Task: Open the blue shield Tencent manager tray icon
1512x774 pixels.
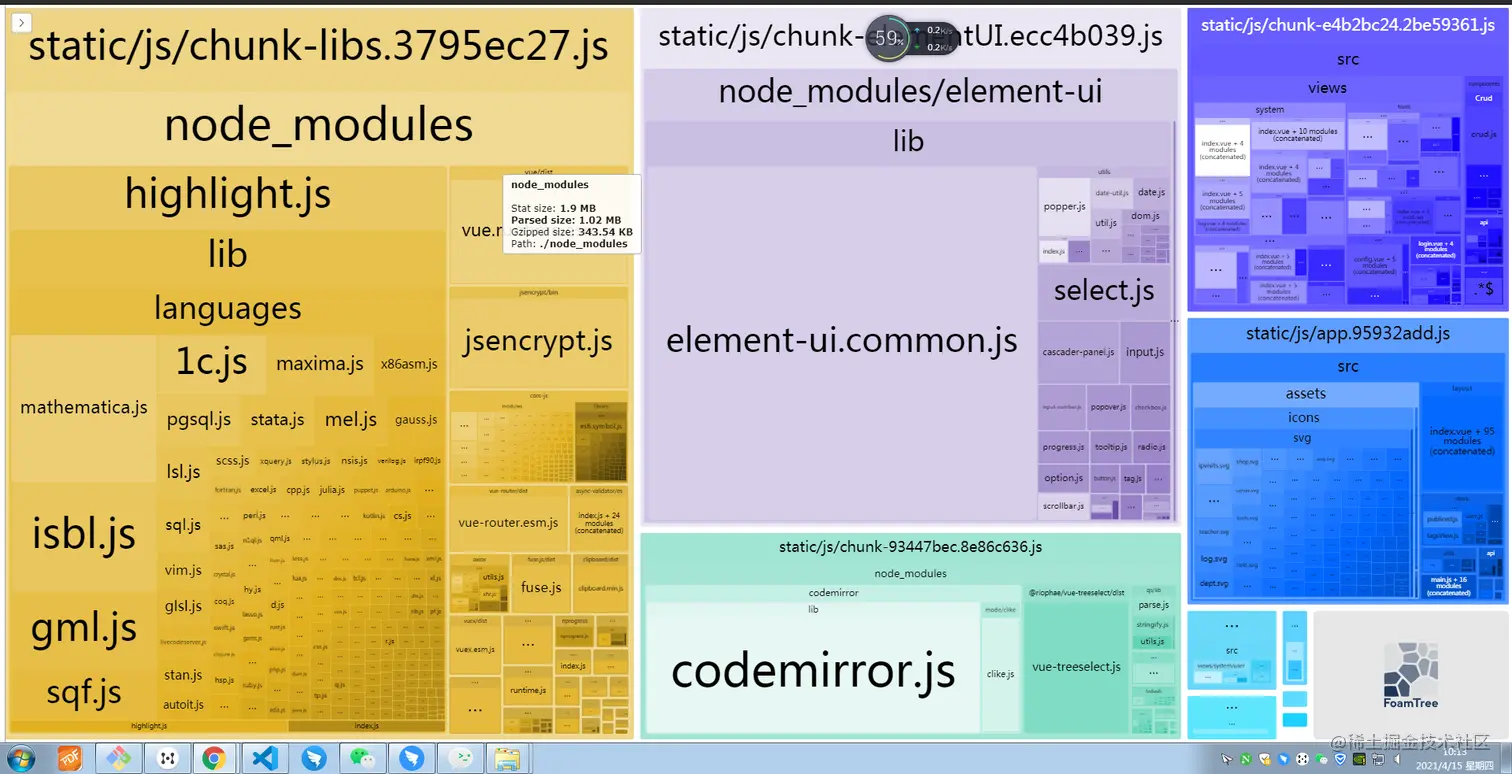Action: click(1340, 761)
